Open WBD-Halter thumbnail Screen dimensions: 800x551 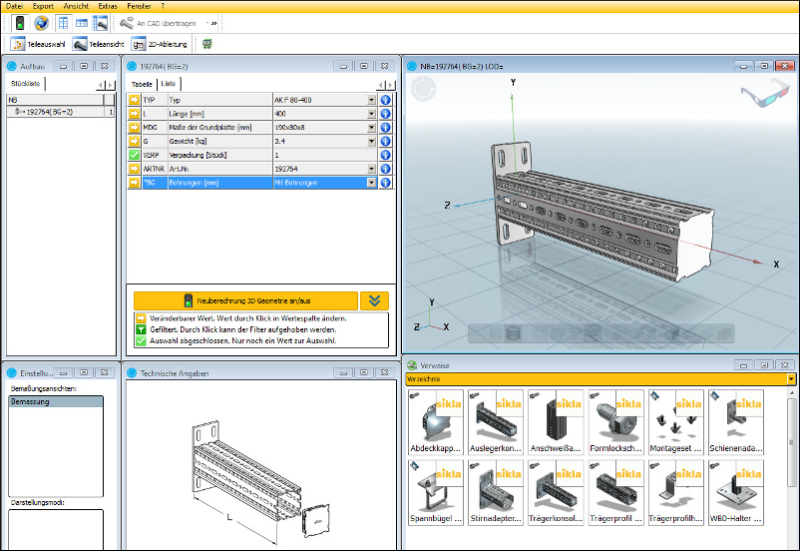point(736,492)
